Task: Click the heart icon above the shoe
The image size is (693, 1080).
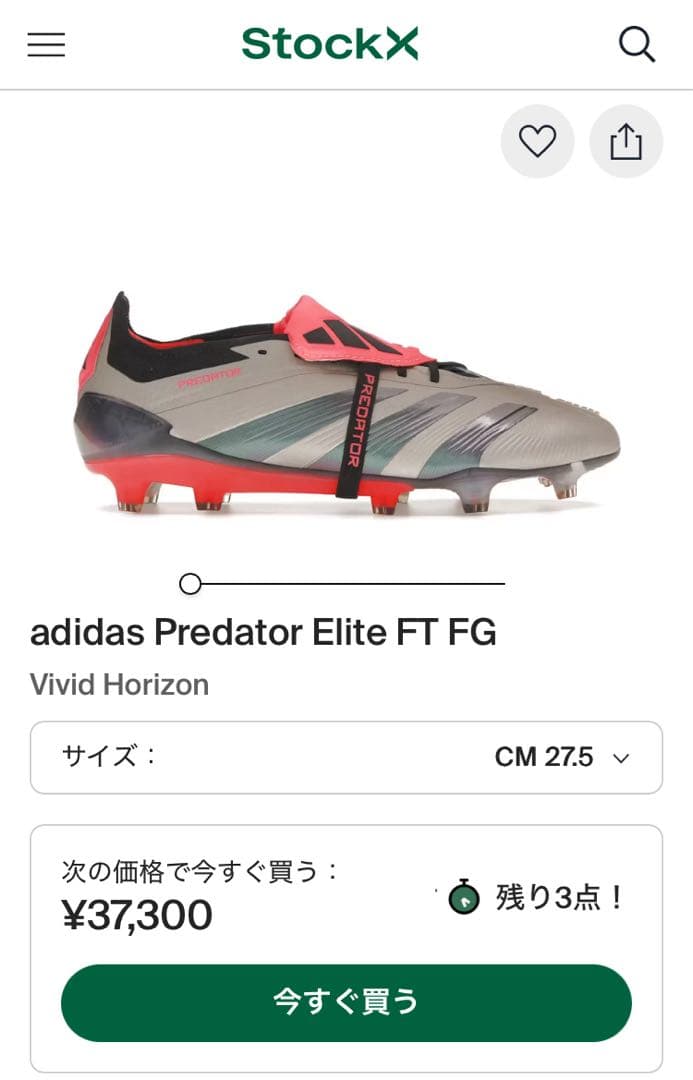Action: click(537, 142)
